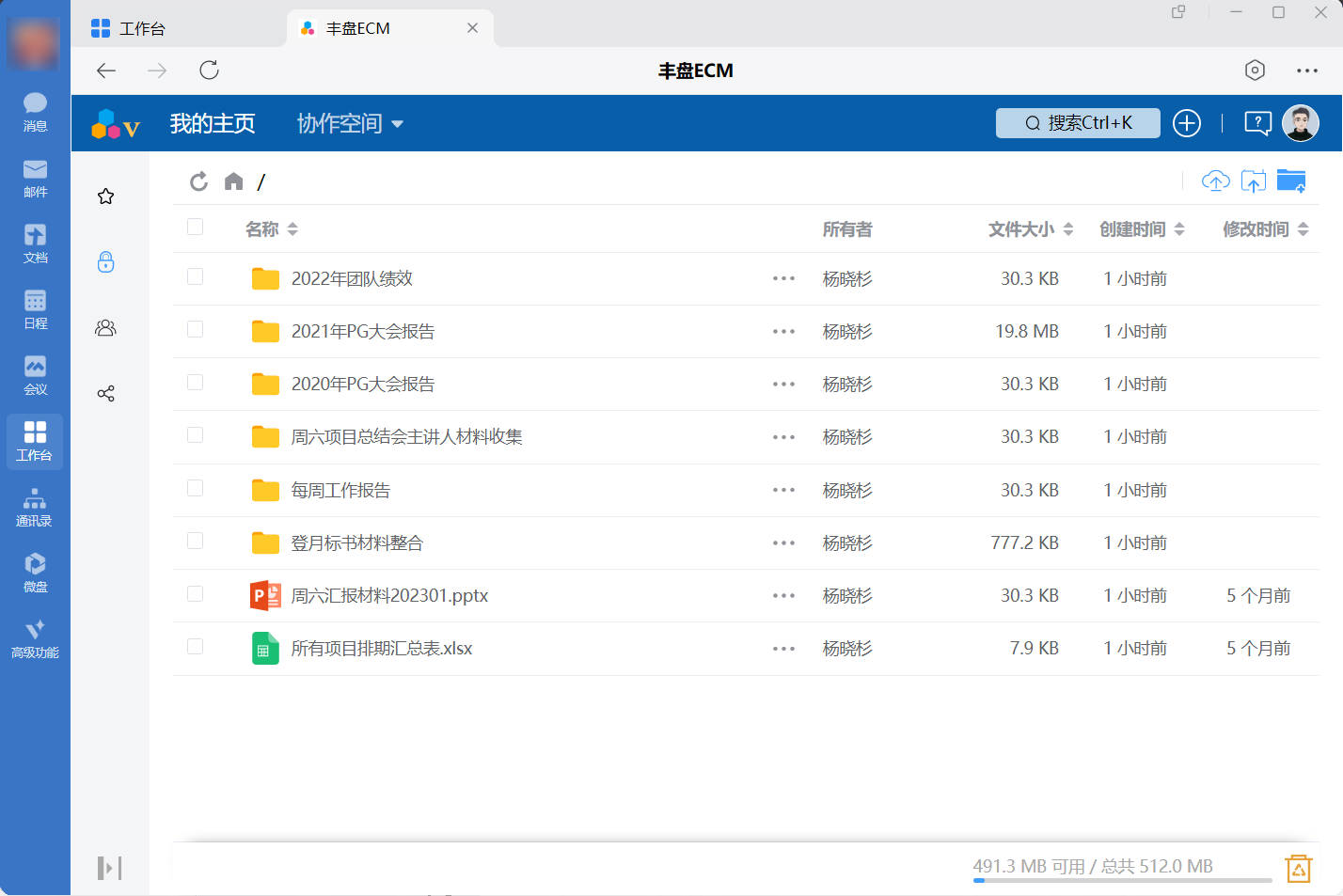Go to the home directory icon

[234, 181]
